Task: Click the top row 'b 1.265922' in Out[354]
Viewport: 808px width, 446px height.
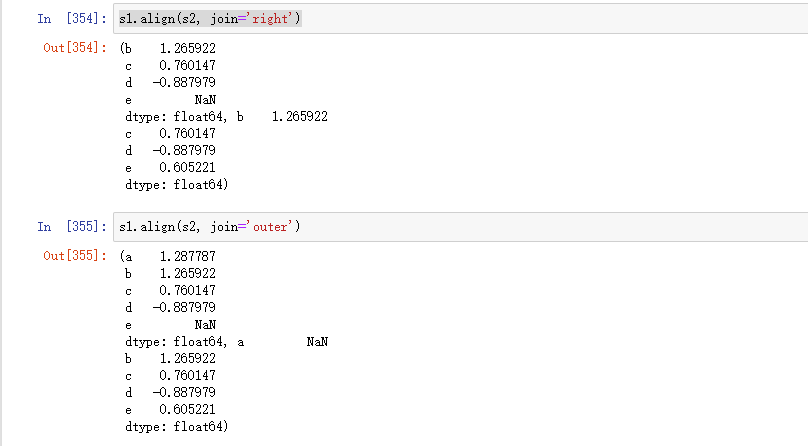Action: coord(170,48)
